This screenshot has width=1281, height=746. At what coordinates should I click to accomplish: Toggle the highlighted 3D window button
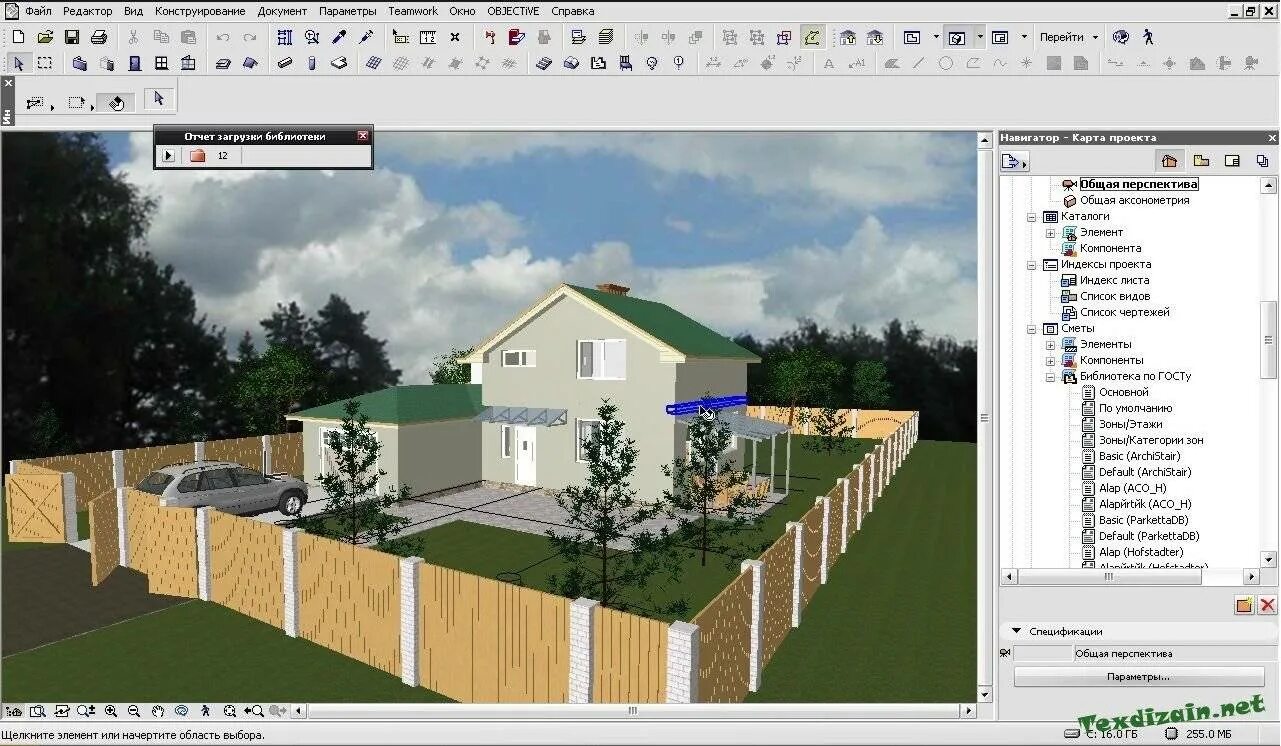click(x=957, y=37)
